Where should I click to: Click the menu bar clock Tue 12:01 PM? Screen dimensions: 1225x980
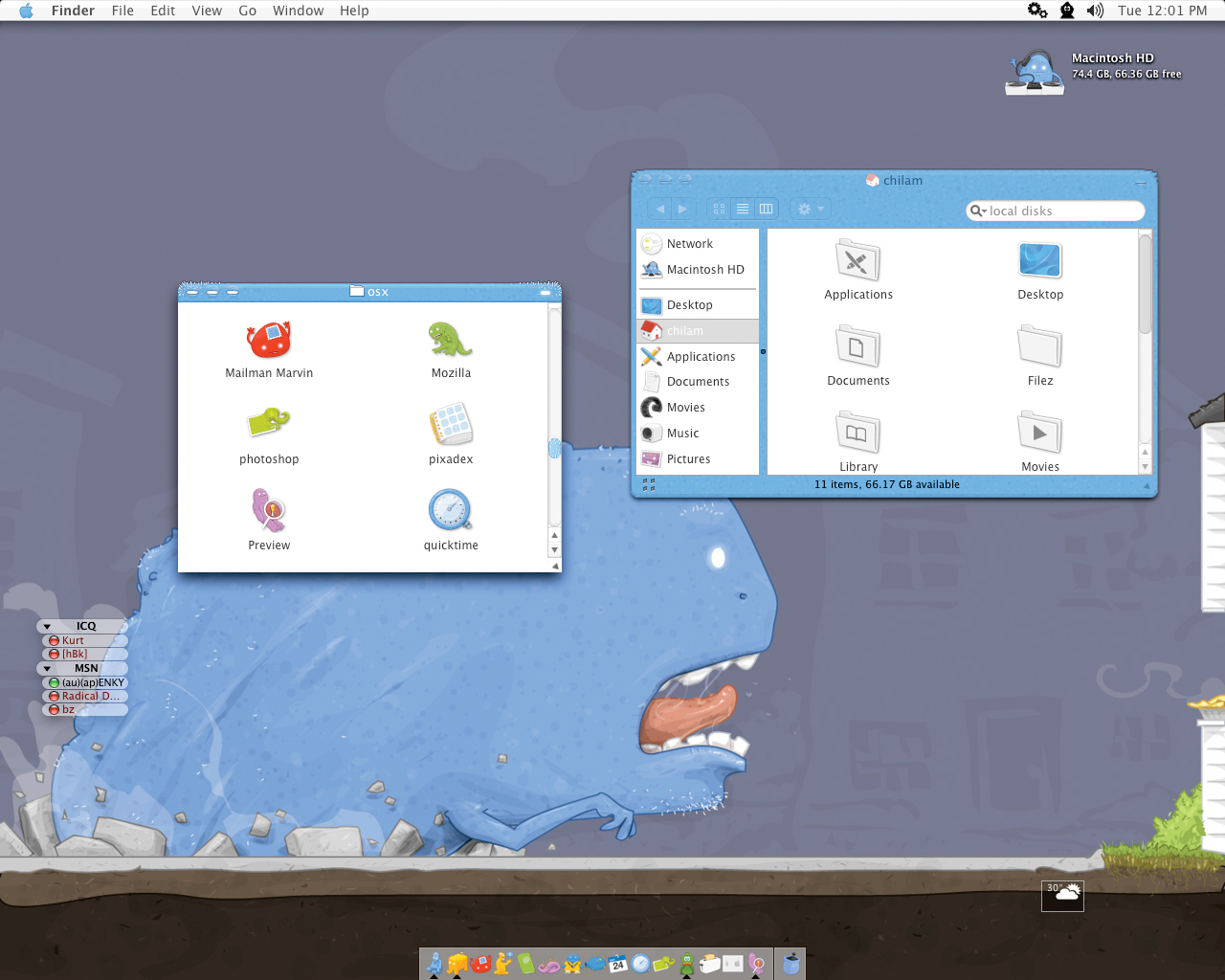[1162, 11]
